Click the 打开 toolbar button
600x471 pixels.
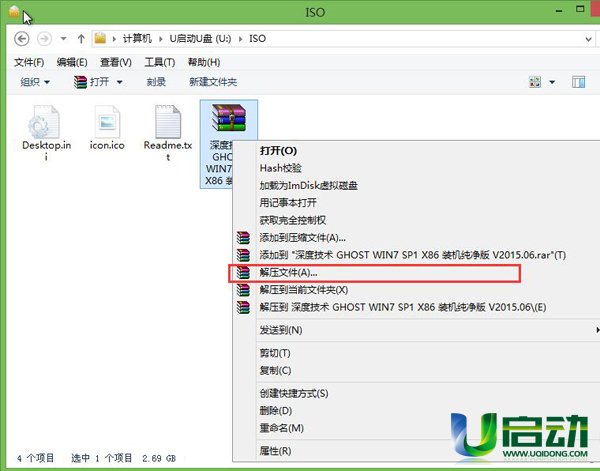click(x=92, y=82)
